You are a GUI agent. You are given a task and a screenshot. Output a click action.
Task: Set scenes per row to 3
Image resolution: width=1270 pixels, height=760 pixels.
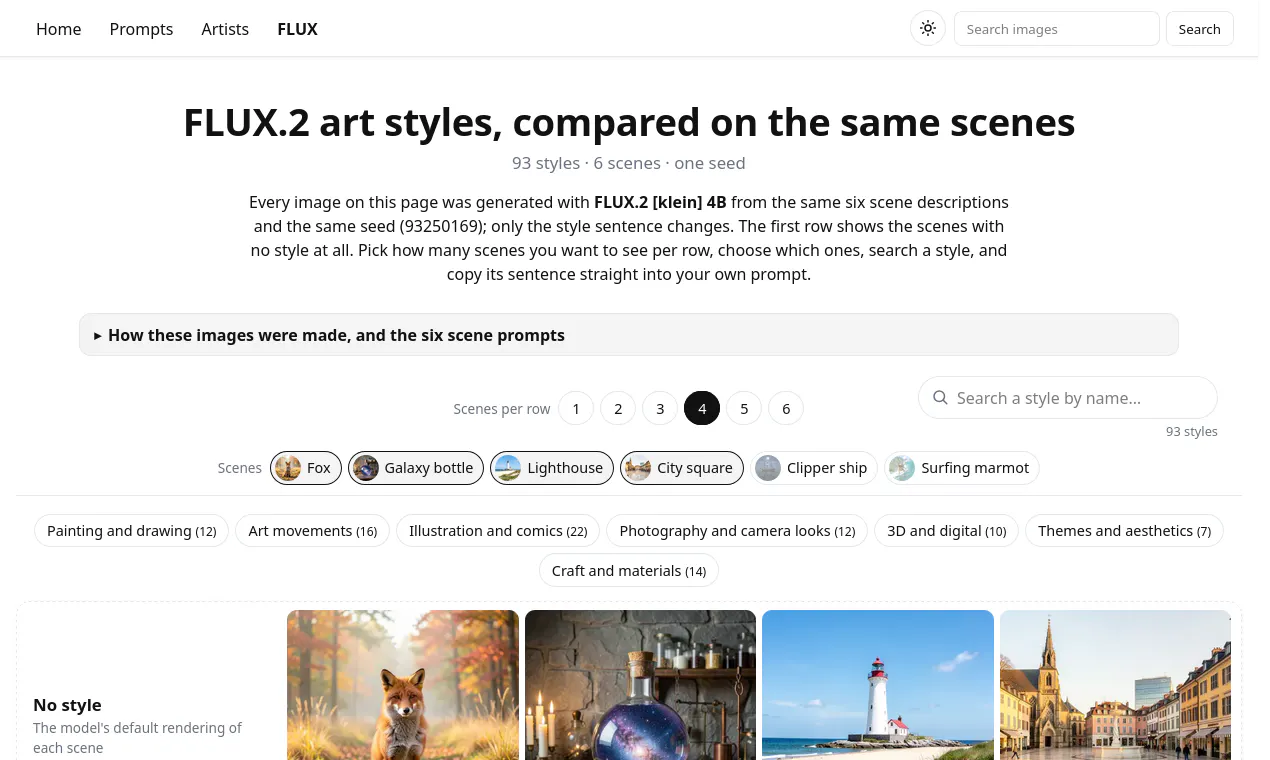click(660, 408)
